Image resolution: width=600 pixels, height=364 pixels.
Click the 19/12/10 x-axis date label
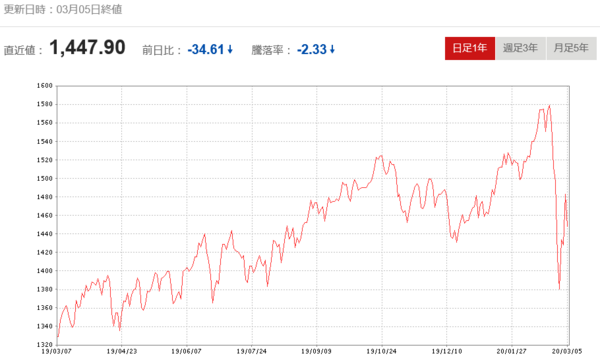[447, 351]
